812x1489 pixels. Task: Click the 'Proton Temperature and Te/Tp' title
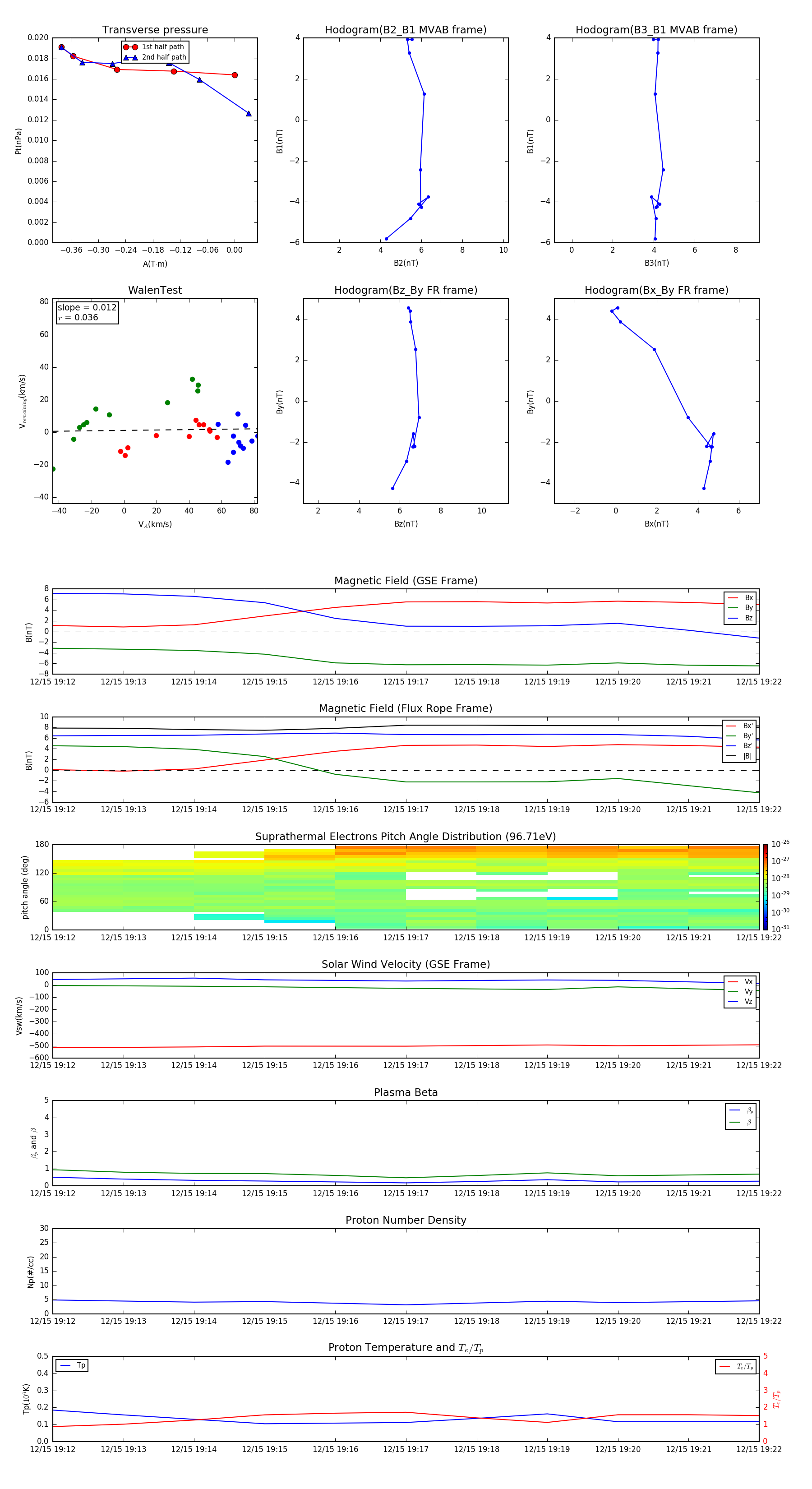[406, 1347]
